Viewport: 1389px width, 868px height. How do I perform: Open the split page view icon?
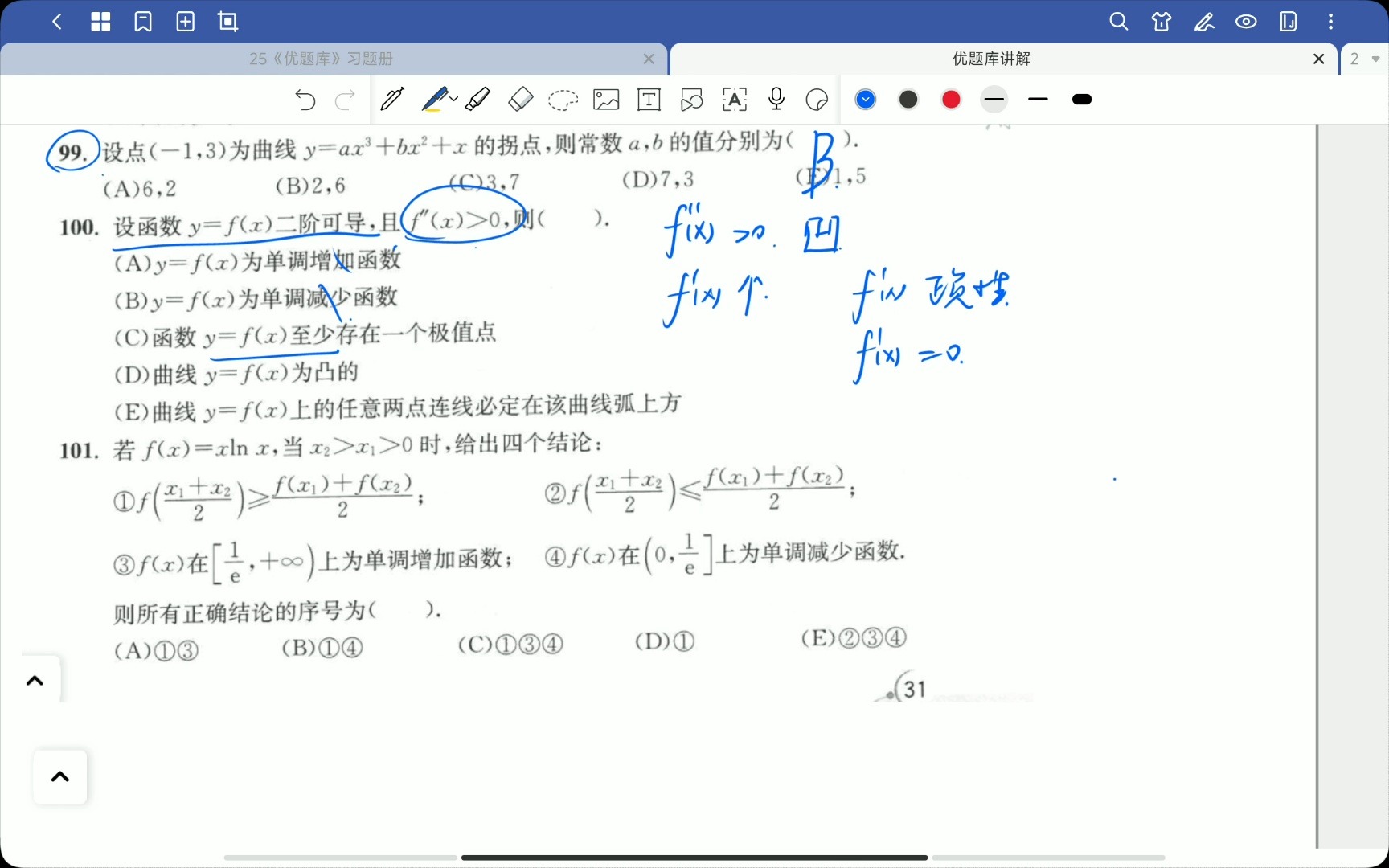1289,22
